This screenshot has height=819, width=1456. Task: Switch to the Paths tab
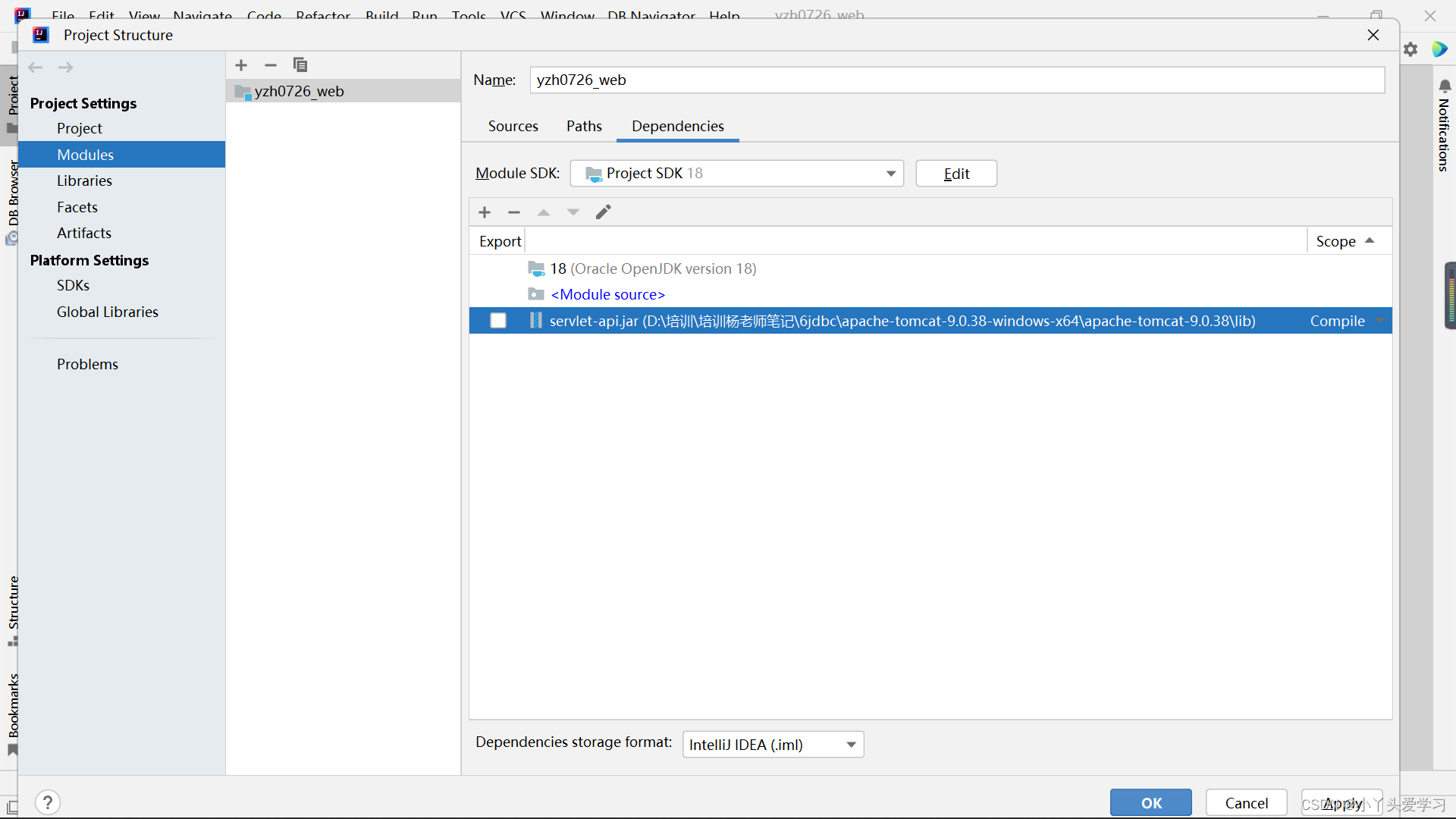(584, 127)
